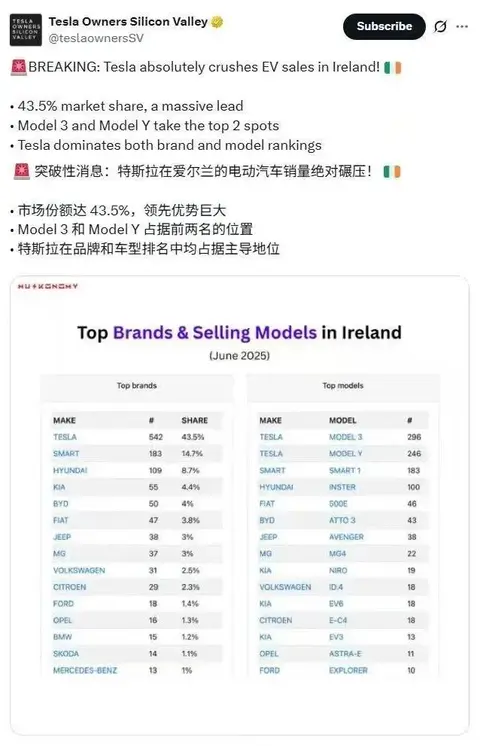Click the red siren emoji before BREAKING
This screenshot has width=480, height=746.
pos(19,67)
